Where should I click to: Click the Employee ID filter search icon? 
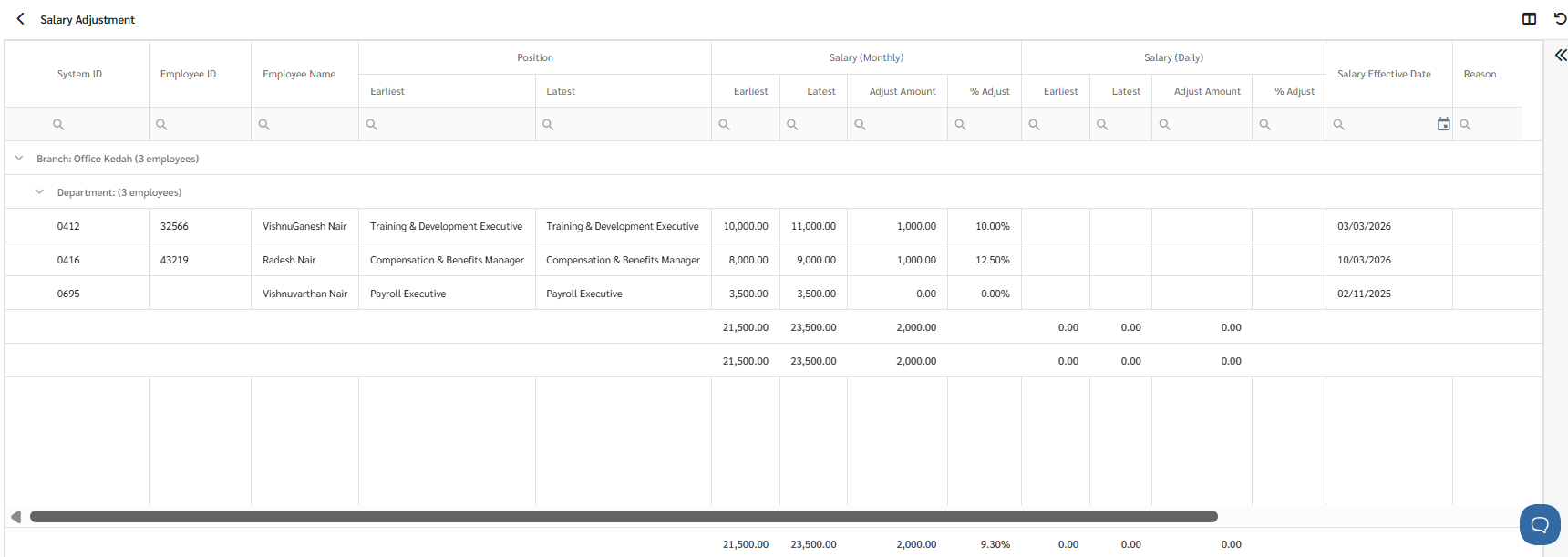161,124
